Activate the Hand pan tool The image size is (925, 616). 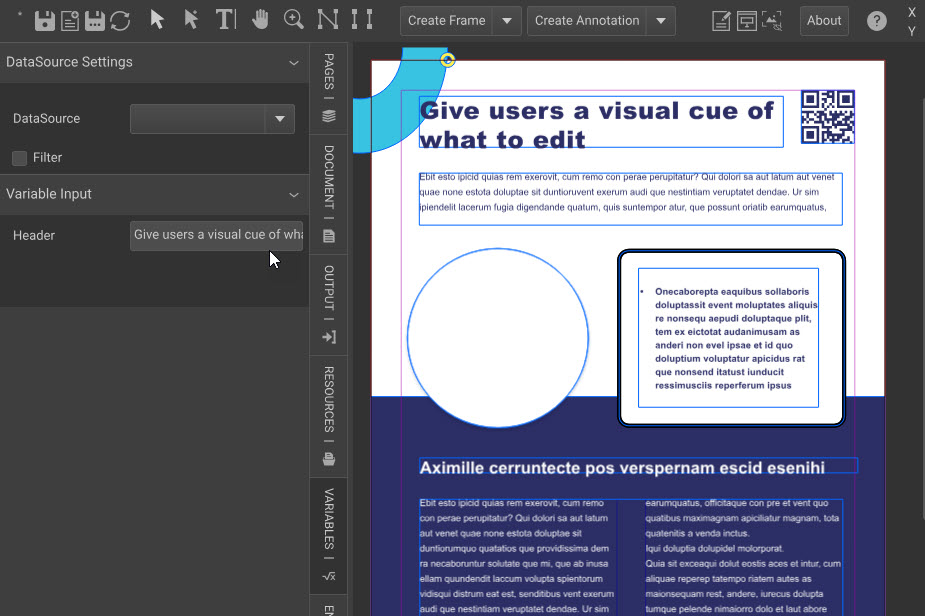click(x=260, y=20)
